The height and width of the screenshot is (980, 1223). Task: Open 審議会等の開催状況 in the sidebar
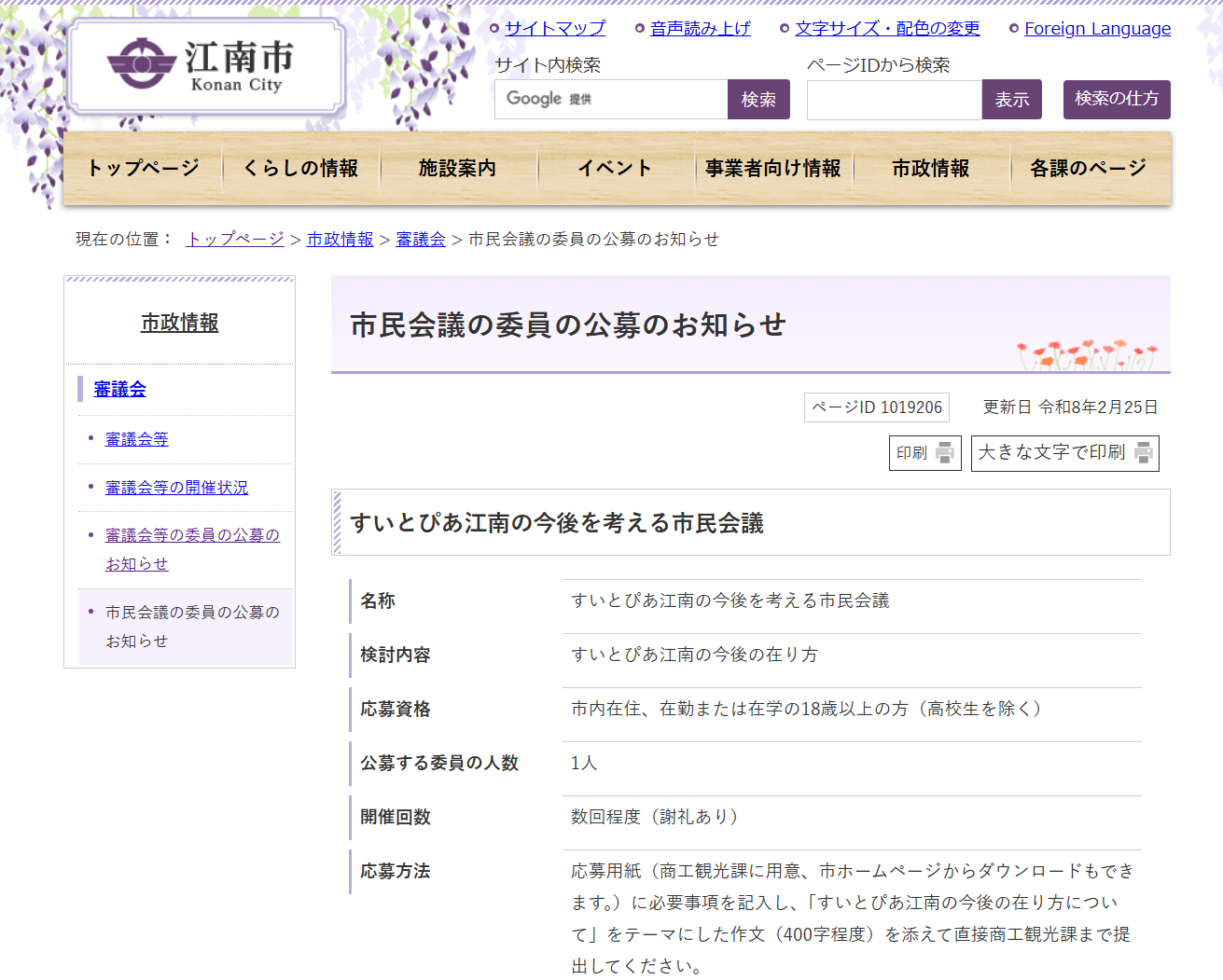click(176, 488)
